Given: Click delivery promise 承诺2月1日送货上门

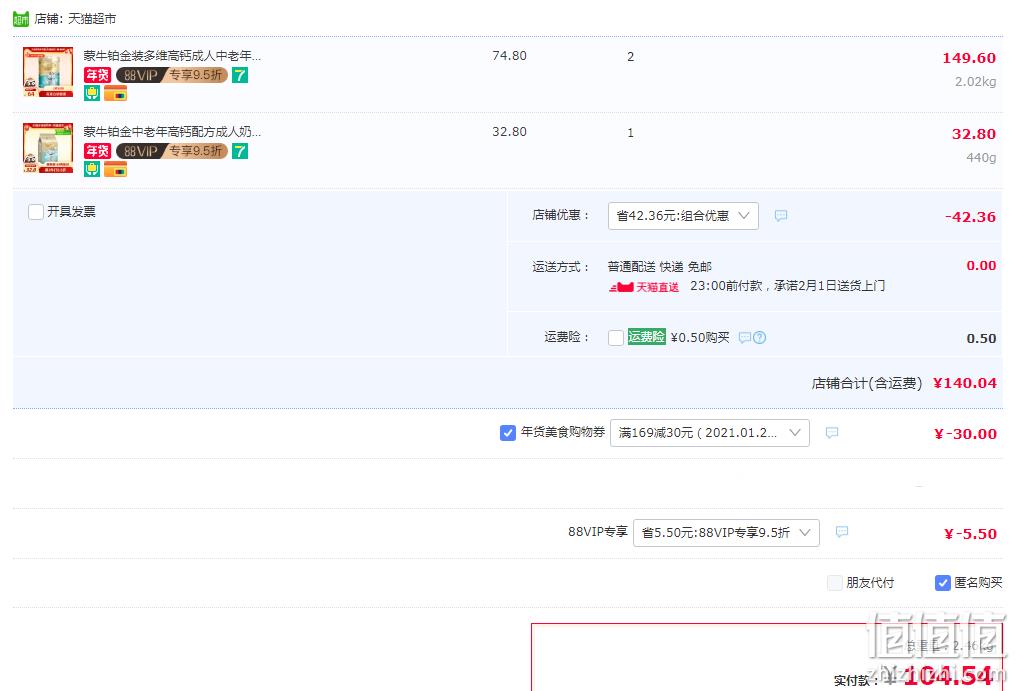Looking at the screenshot, I should 829,286.
